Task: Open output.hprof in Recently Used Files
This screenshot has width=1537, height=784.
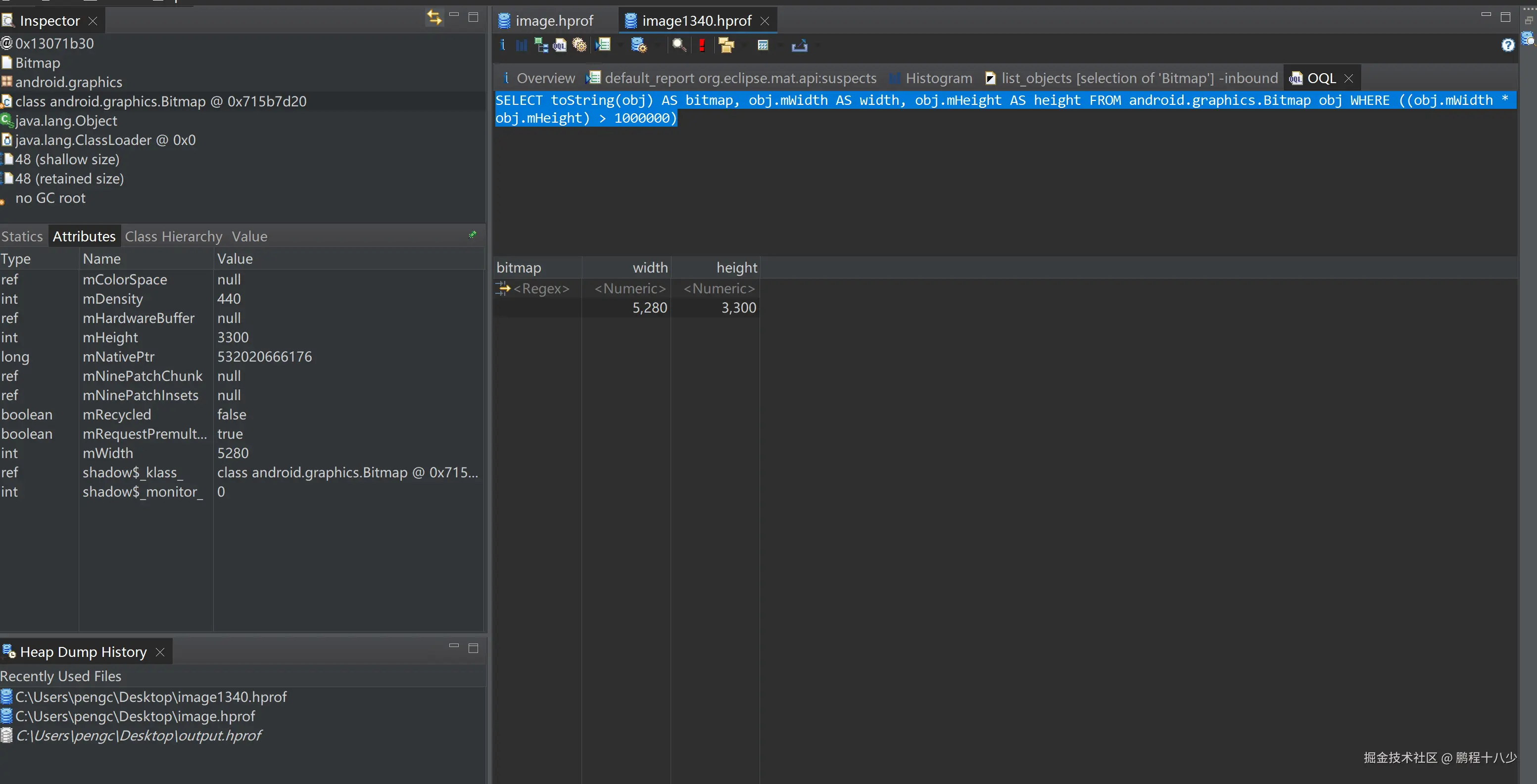Action: click(138, 736)
